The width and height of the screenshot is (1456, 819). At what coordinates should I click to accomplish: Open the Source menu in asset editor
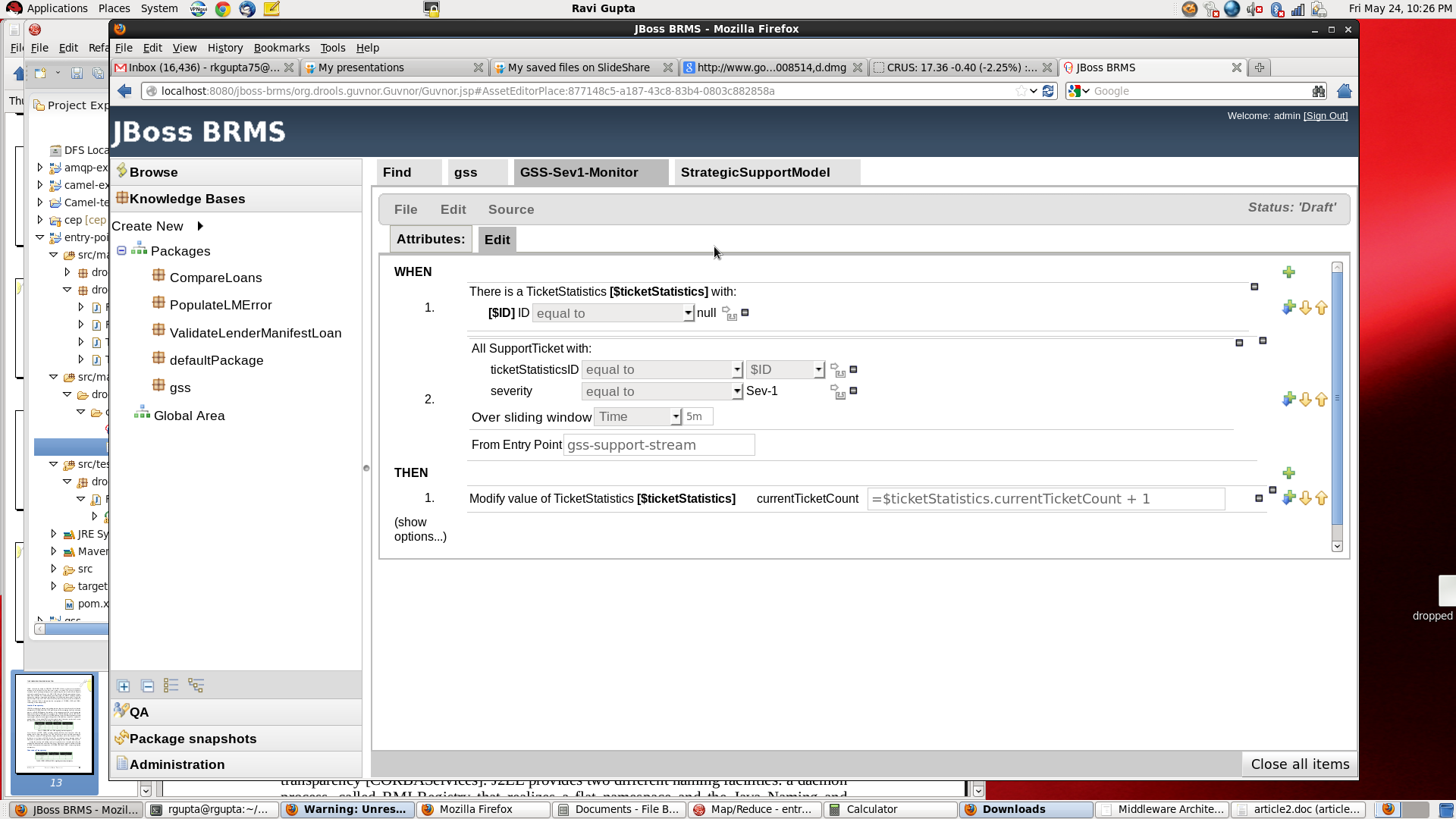click(510, 210)
